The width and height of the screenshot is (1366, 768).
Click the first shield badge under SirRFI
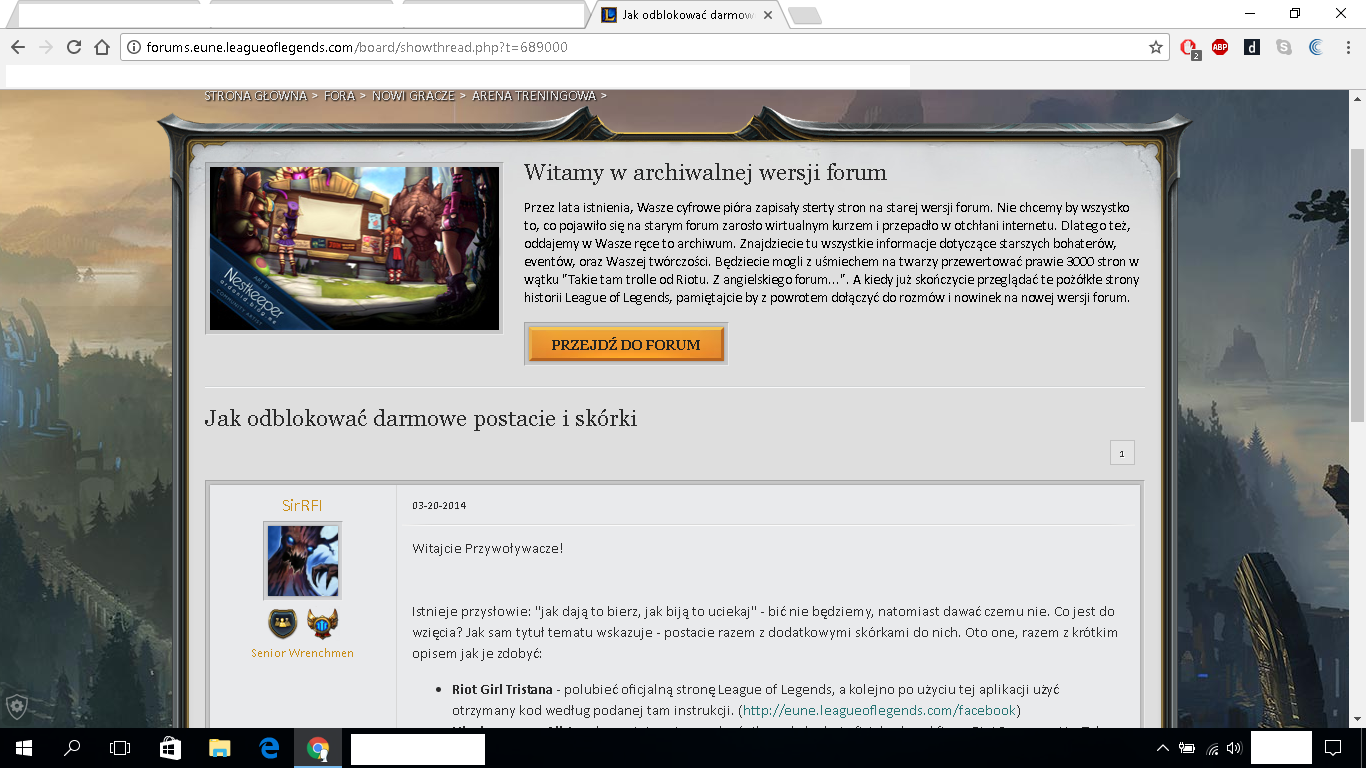pos(283,624)
